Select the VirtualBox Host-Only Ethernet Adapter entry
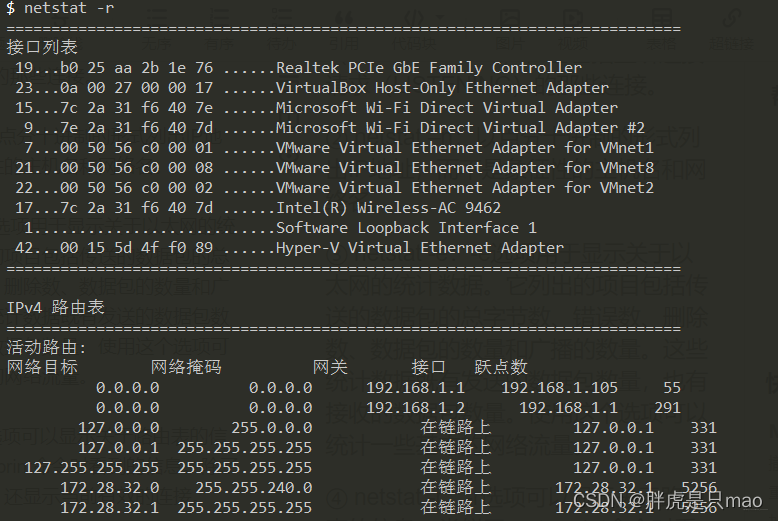The width and height of the screenshot is (778, 521). (x=442, y=88)
